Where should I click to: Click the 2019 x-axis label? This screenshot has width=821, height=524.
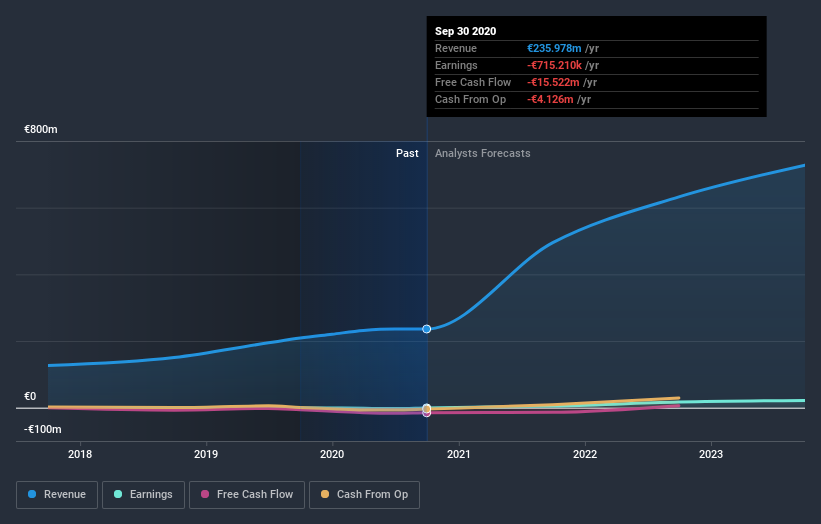click(x=206, y=454)
